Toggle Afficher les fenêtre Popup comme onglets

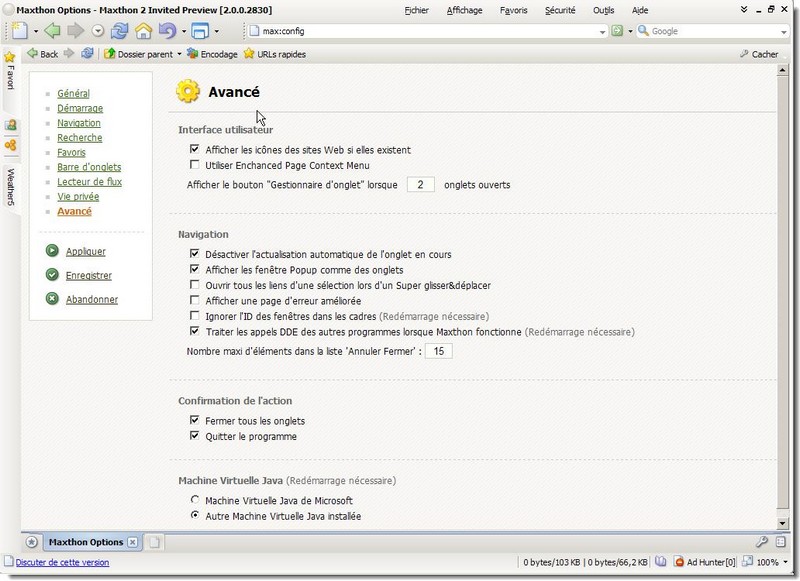tap(194, 269)
